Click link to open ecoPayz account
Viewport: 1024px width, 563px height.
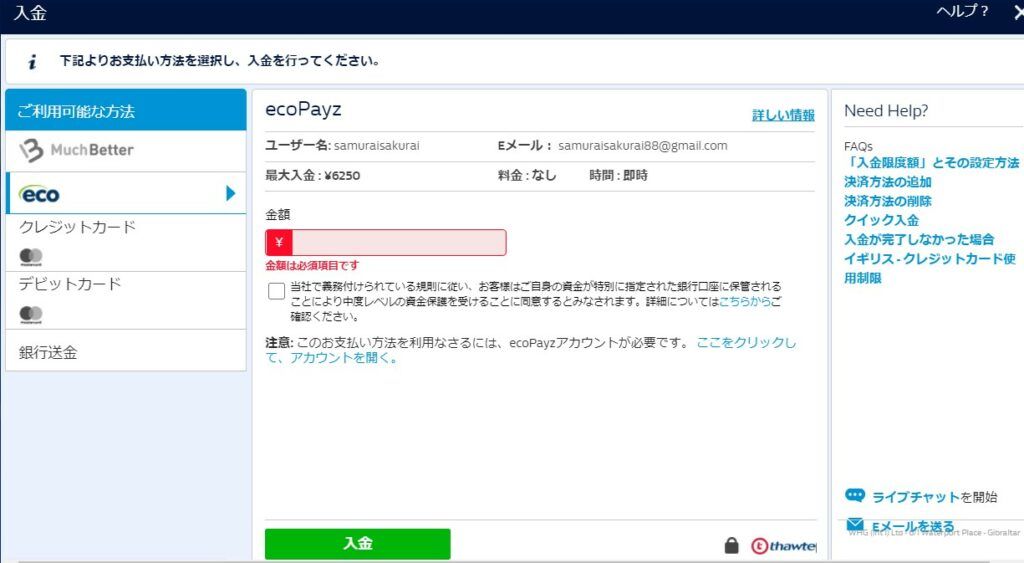[x=530, y=350]
